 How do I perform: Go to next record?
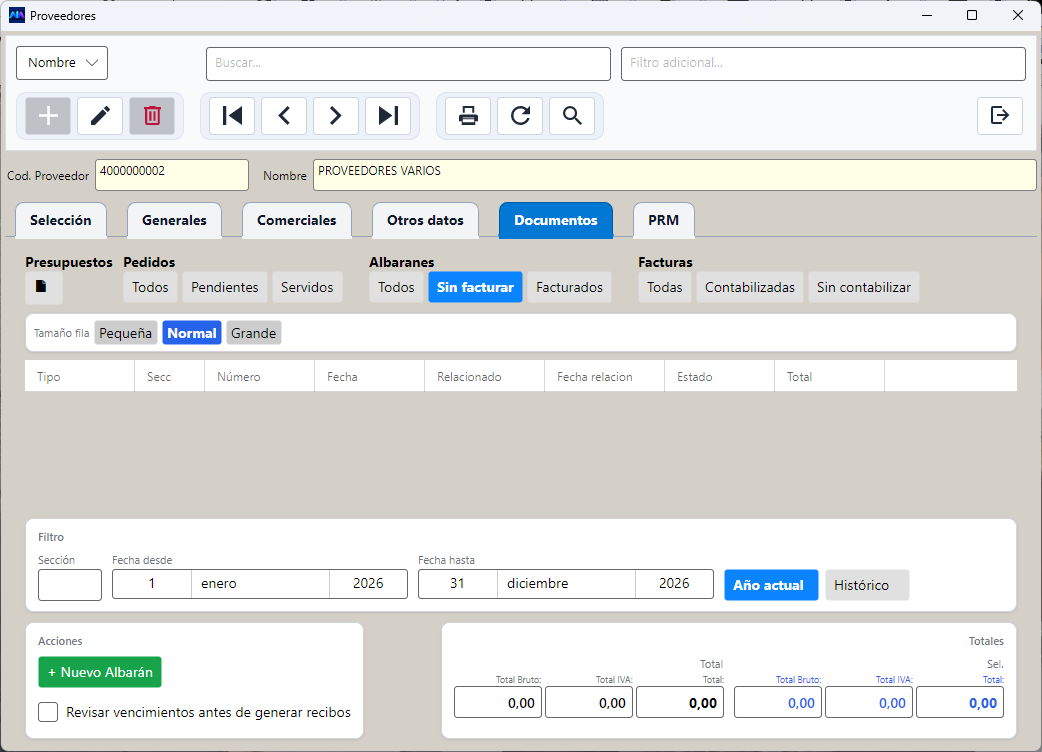coord(336,116)
